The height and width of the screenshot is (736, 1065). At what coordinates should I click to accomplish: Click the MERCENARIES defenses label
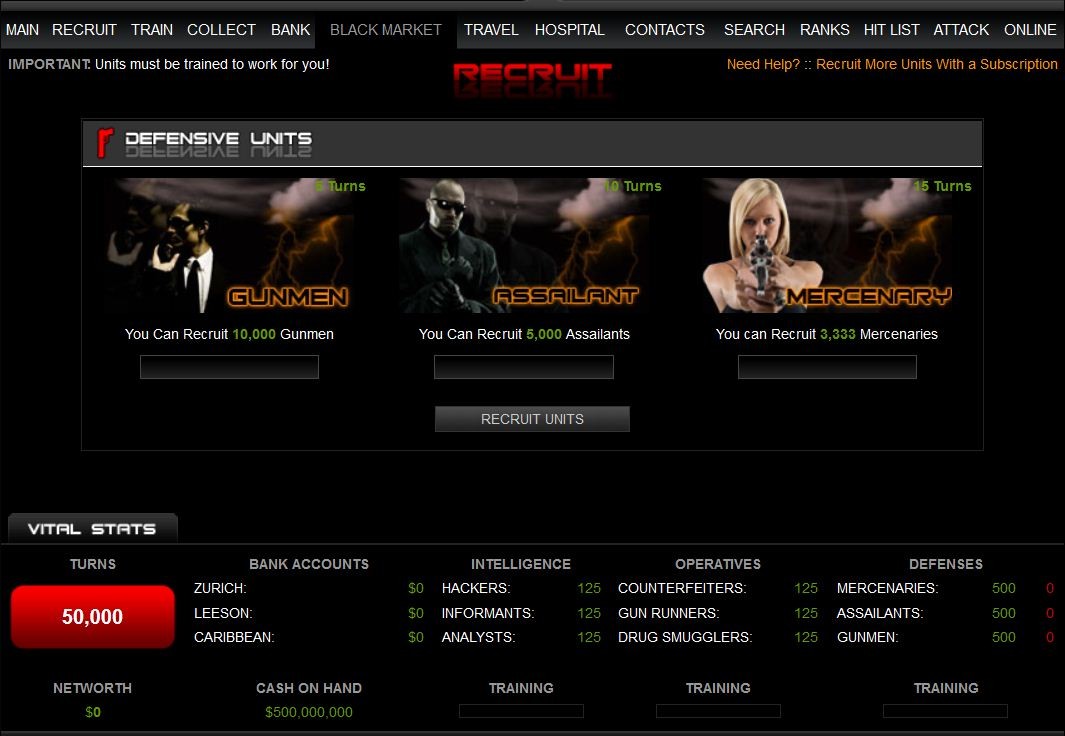click(x=888, y=588)
